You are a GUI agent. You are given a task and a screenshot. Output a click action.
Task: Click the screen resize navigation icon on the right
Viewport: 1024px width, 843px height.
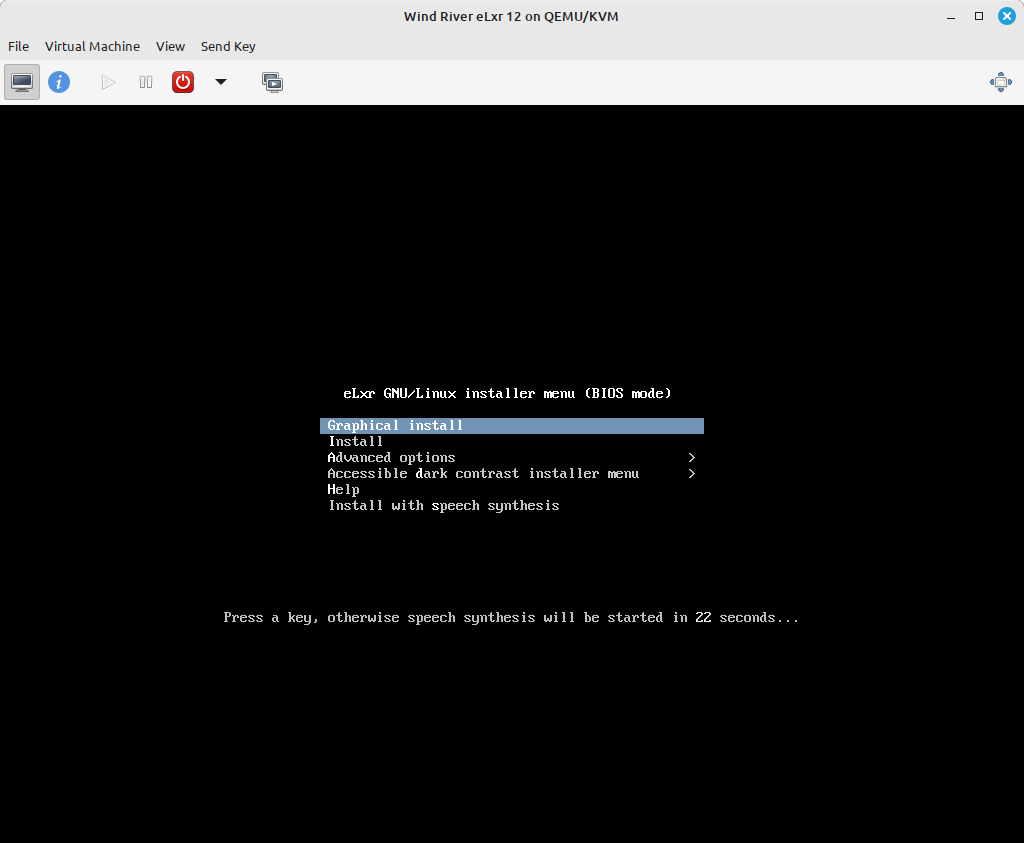tap(1000, 82)
